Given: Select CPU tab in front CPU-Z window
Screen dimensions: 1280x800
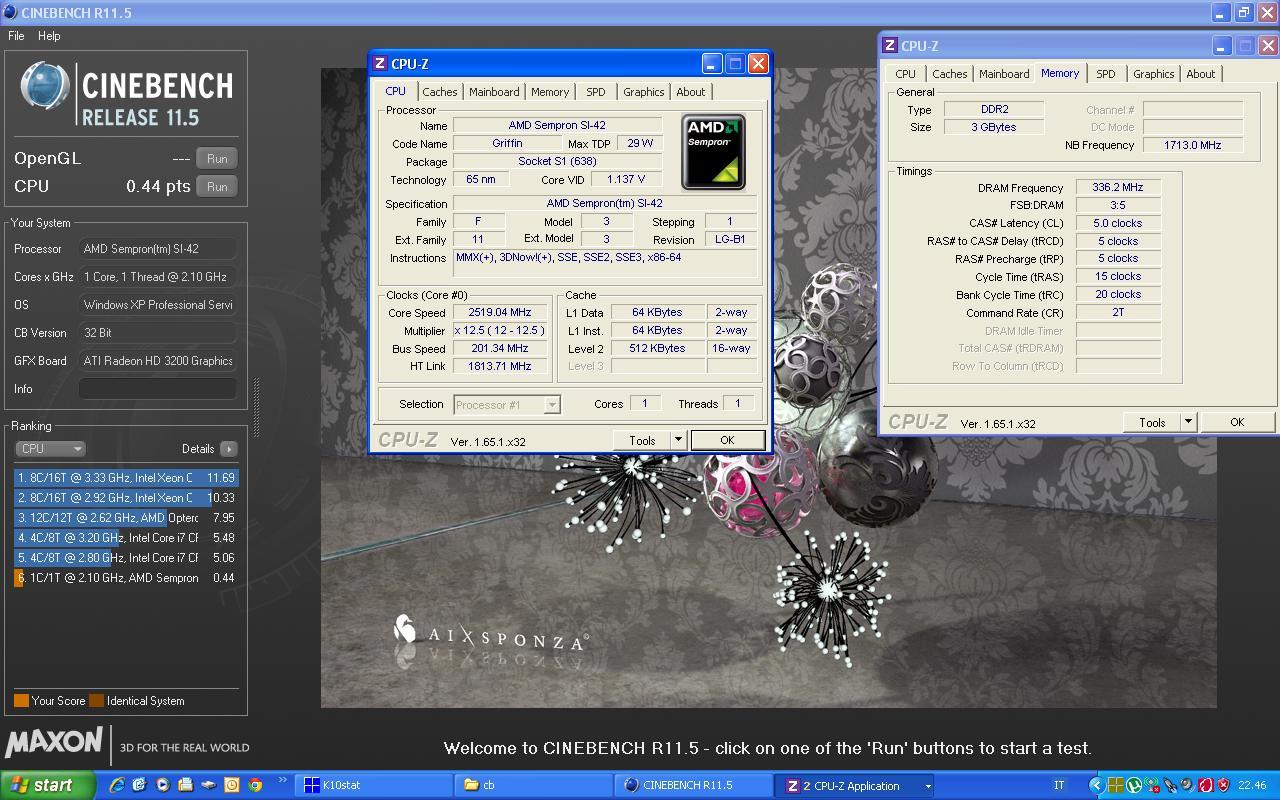Looking at the screenshot, I should click(x=396, y=91).
